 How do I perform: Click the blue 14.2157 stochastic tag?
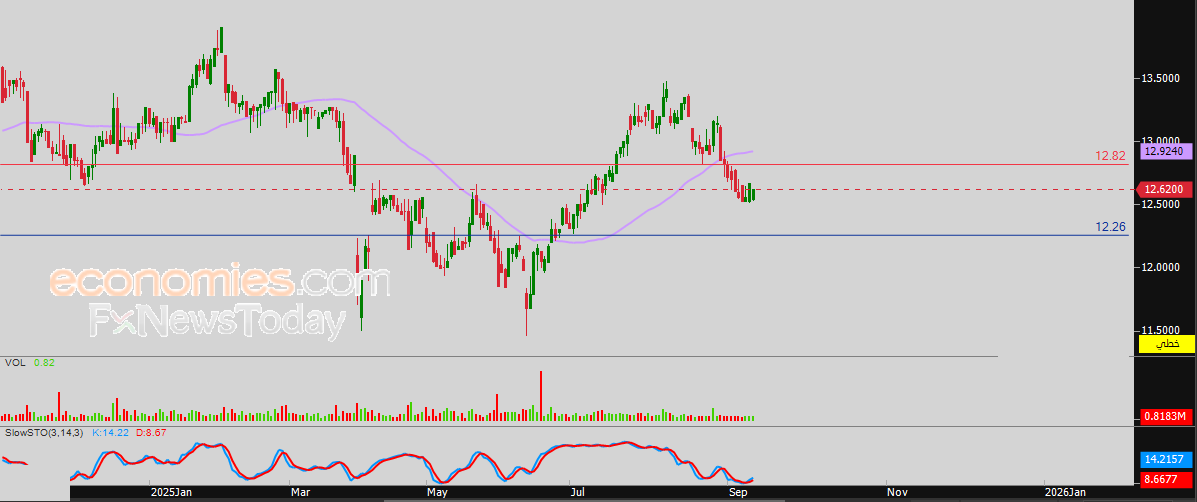[x=1166, y=460]
